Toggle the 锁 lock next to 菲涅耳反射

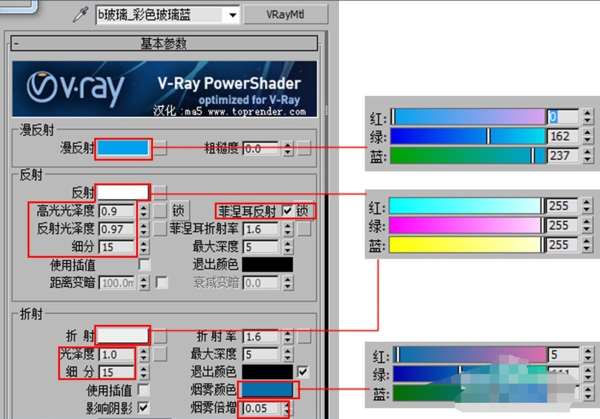tap(302, 210)
